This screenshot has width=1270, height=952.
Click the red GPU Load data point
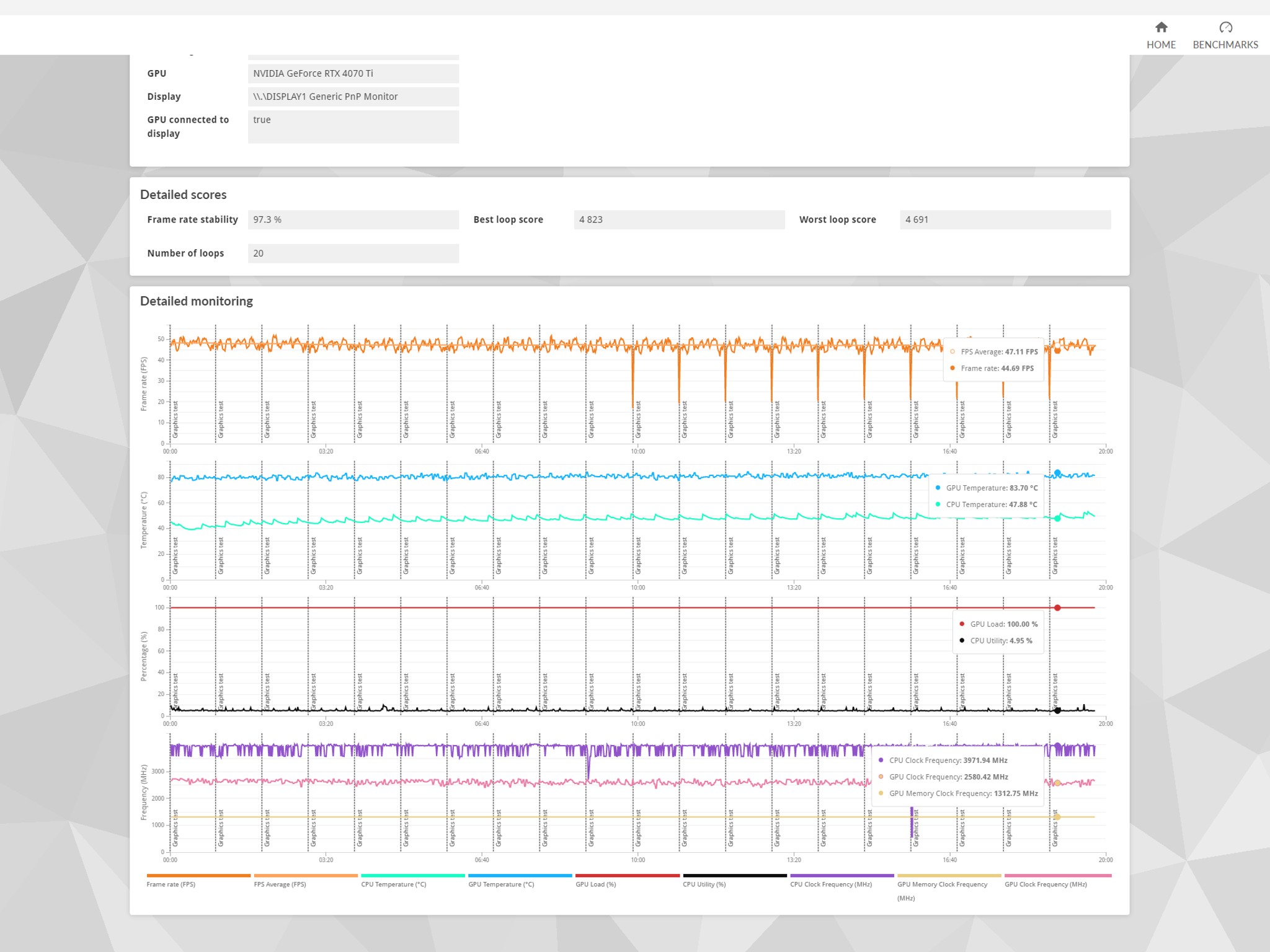pyautogui.click(x=1057, y=608)
